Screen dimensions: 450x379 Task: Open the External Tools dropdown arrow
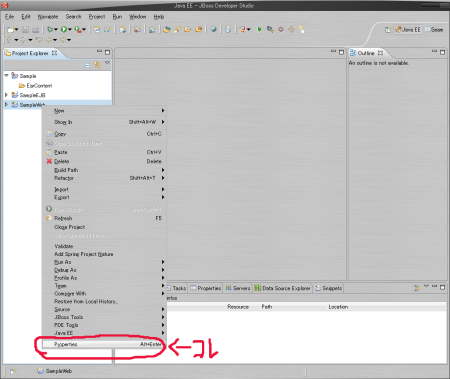point(84,30)
